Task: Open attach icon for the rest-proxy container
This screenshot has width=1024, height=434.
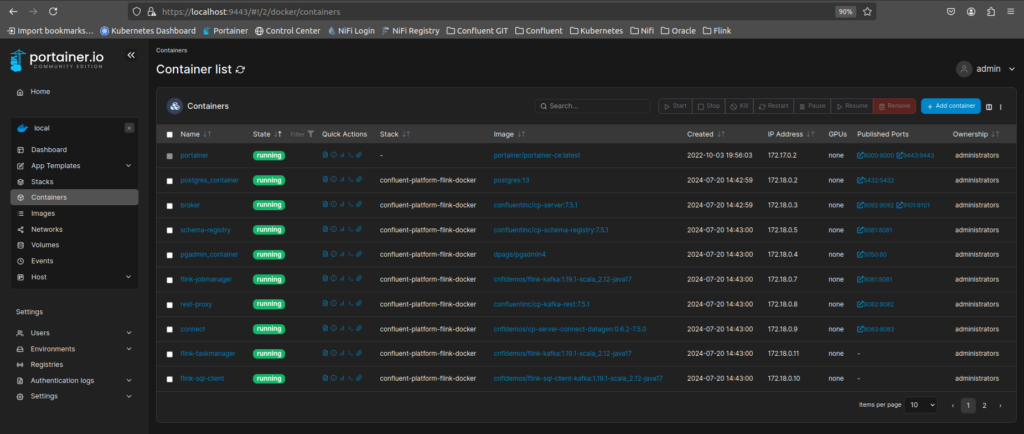Action: coord(358,304)
